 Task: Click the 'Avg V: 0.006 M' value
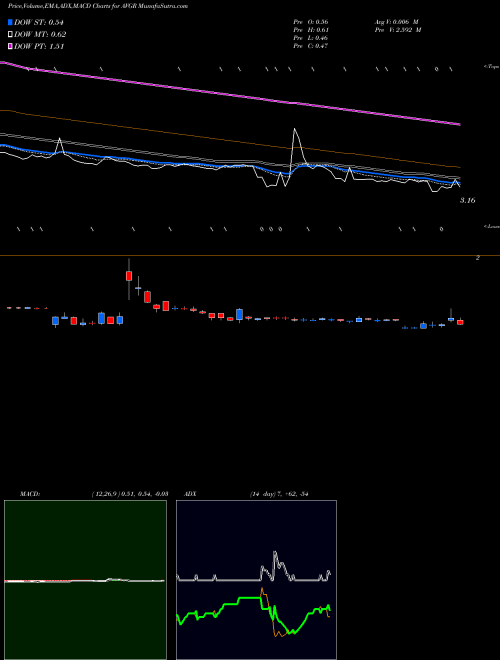[x=396, y=22]
